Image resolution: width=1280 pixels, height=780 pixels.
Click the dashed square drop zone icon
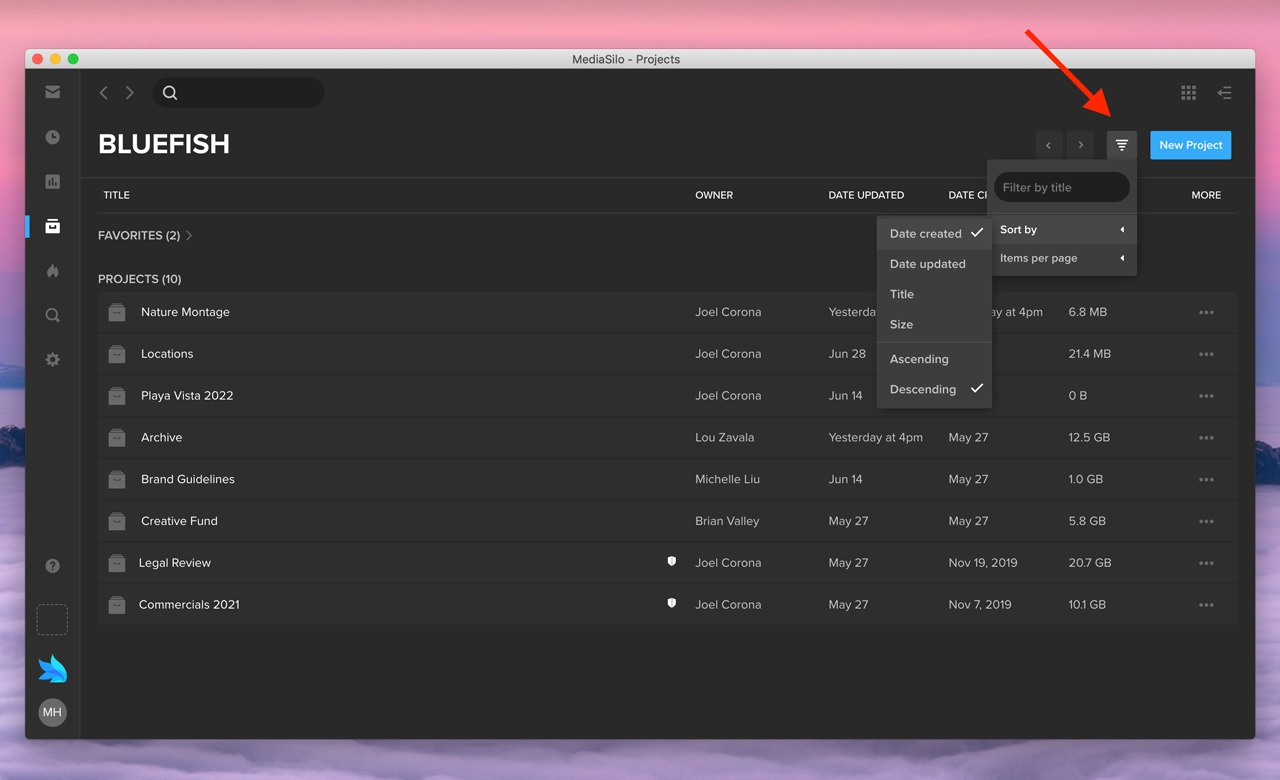click(52, 620)
